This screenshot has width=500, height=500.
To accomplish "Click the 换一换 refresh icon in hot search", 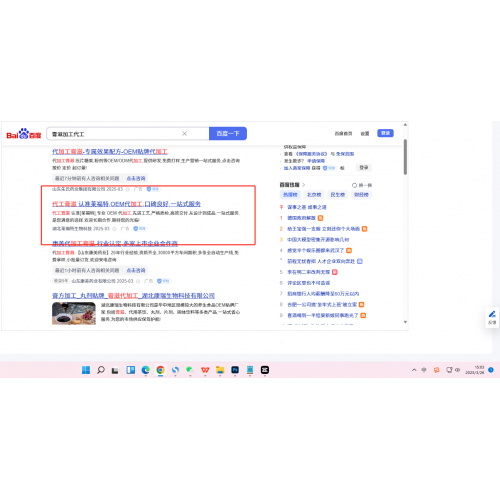I will tap(354, 185).
